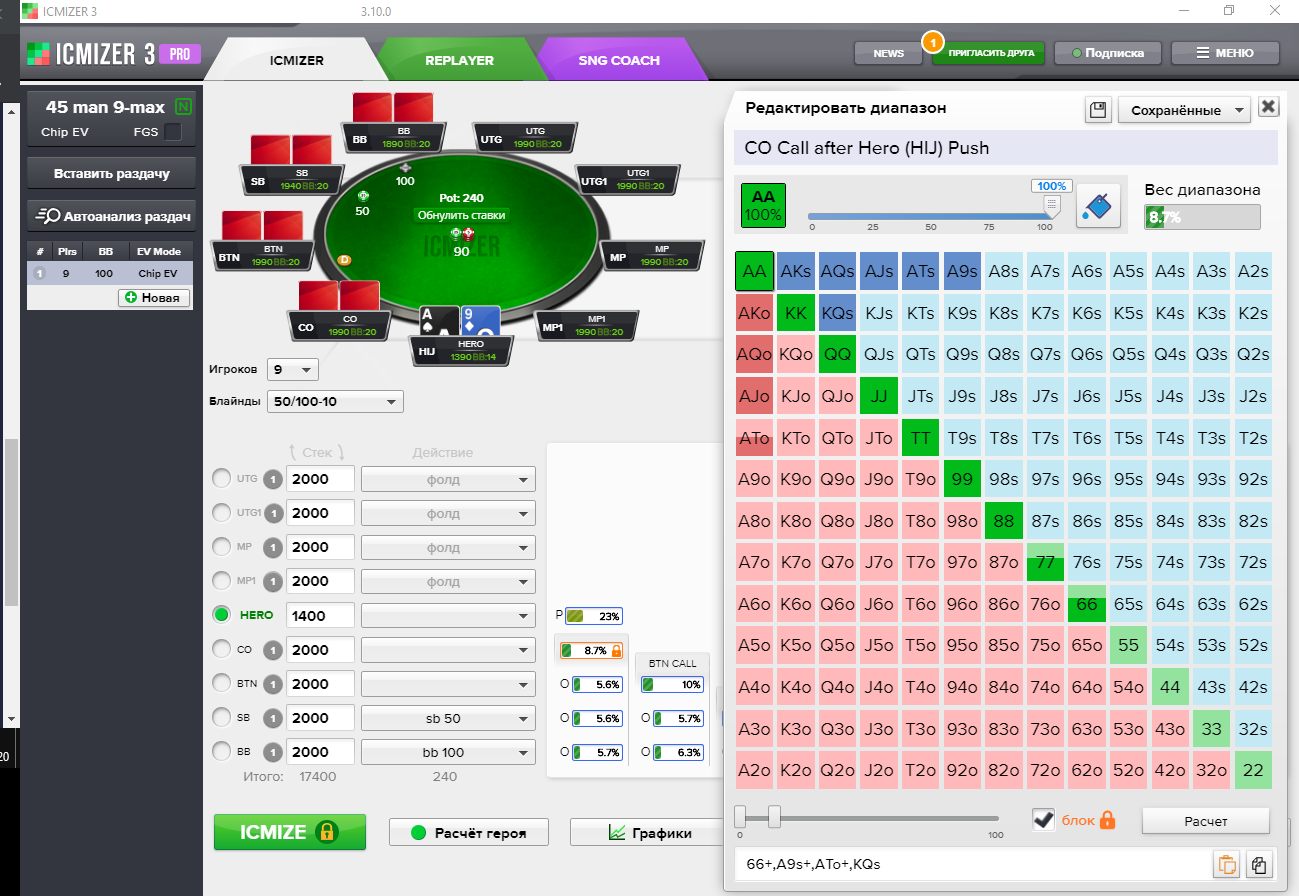Click hero's ace of spades card
This screenshot has width=1299, height=896.
(438, 320)
